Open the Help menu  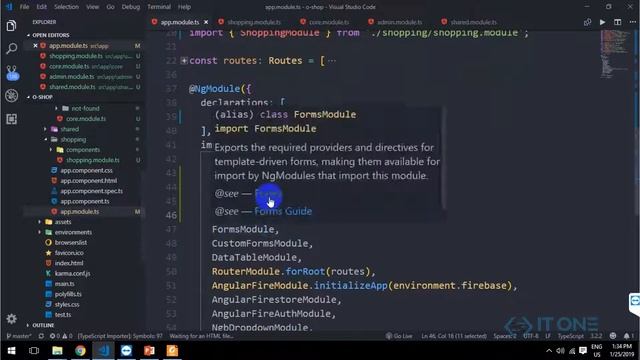[x=184, y=7]
